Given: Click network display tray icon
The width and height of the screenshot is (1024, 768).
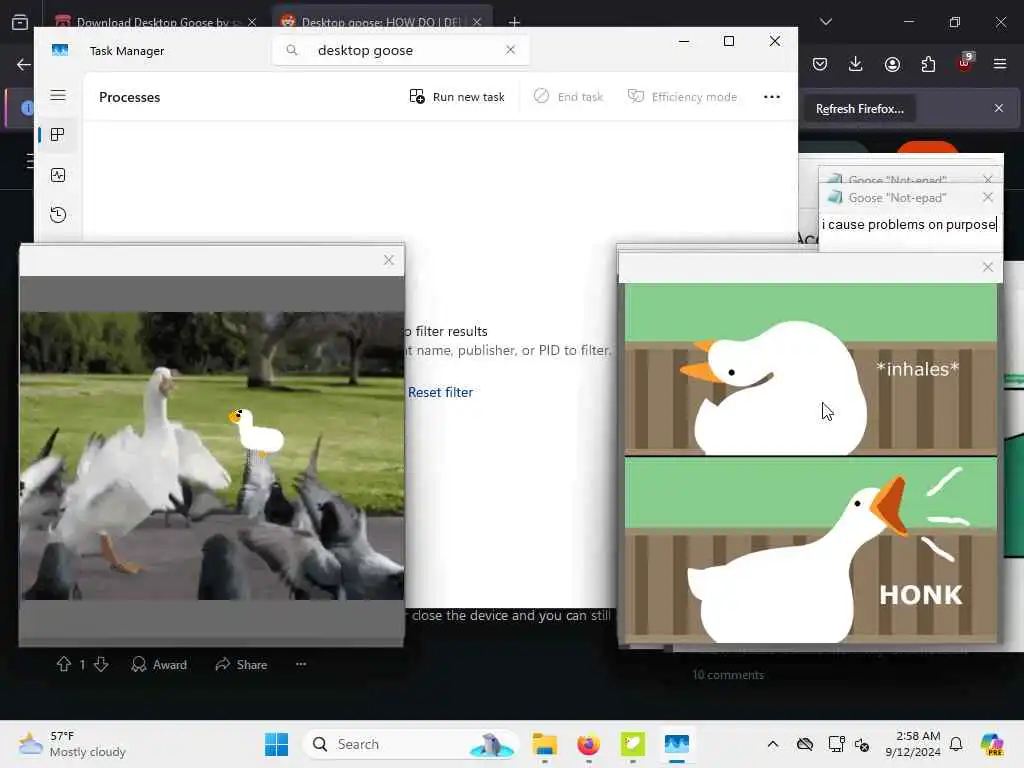Looking at the screenshot, I should click(x=836, y=744).
